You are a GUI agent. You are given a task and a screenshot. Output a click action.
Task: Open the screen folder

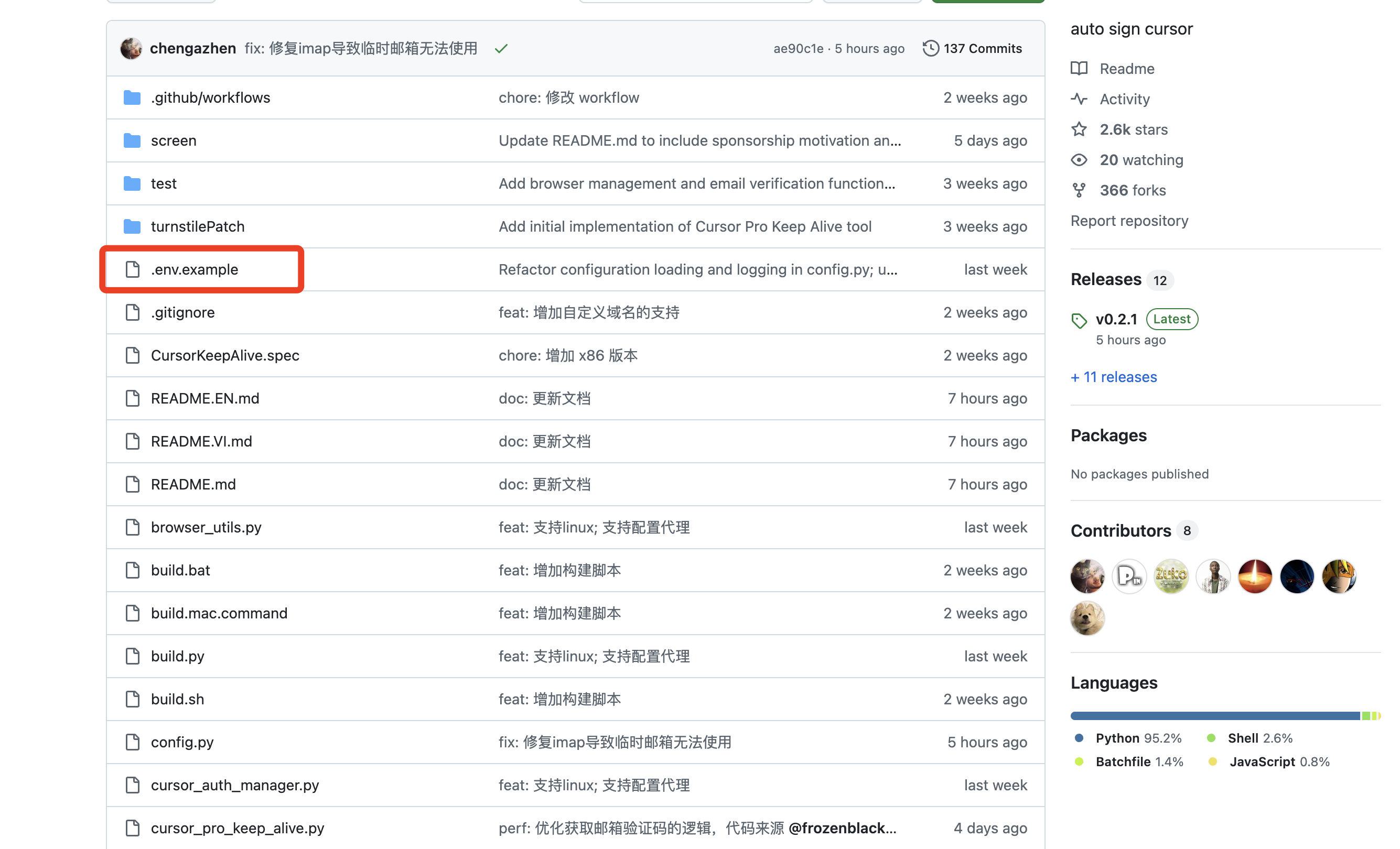pos(173,140)
